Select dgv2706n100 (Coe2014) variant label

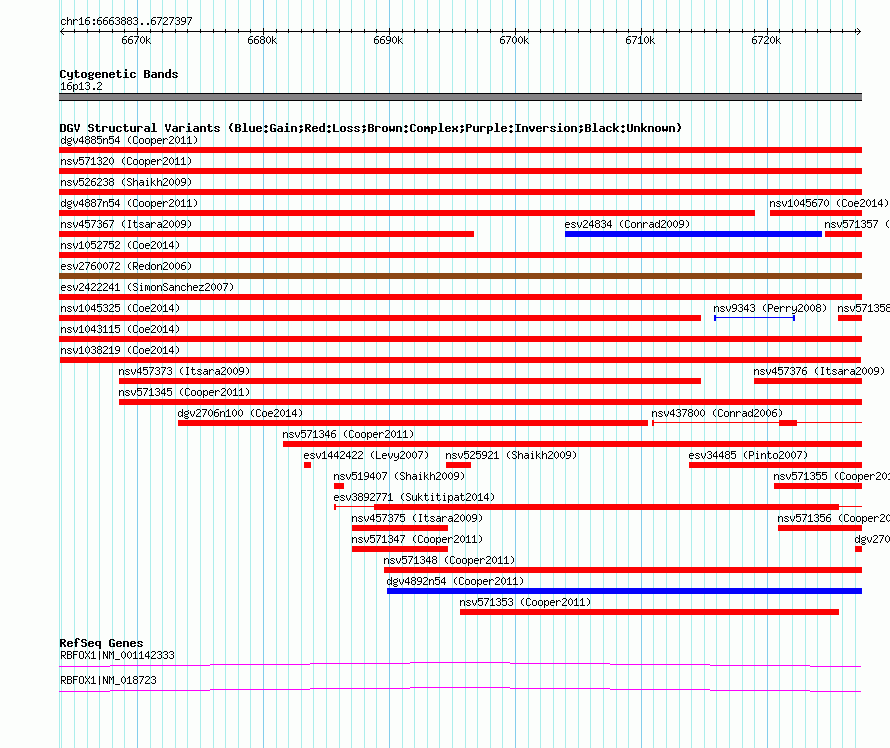click(x=240, y=413)
